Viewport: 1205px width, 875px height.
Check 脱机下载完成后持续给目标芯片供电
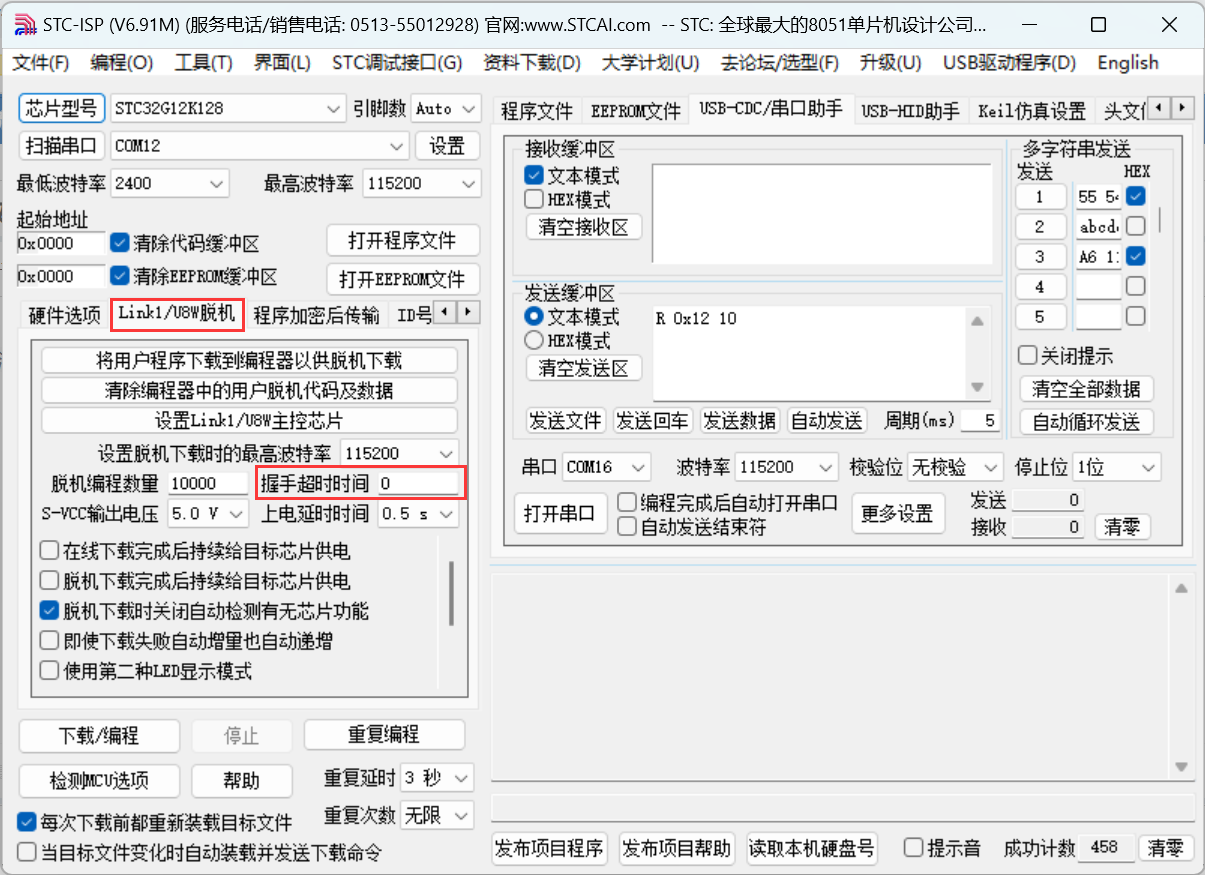click(49, 580)
